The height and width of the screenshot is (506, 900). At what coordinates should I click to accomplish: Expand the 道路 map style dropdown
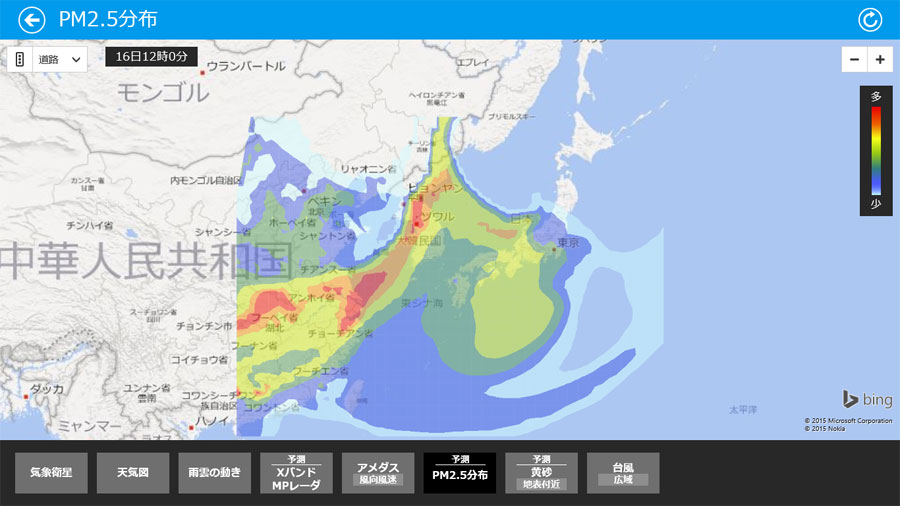[60, 59]
